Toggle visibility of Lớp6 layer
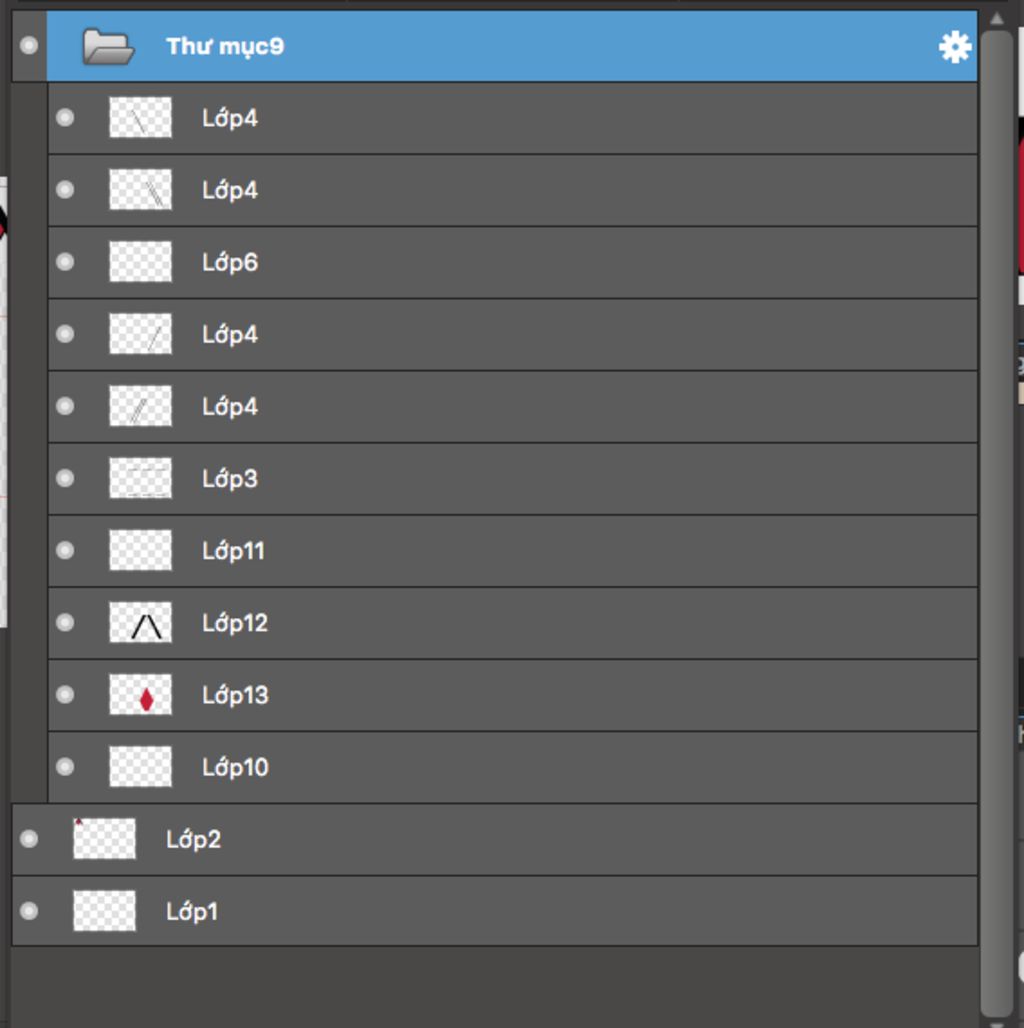 coord(65,262)
